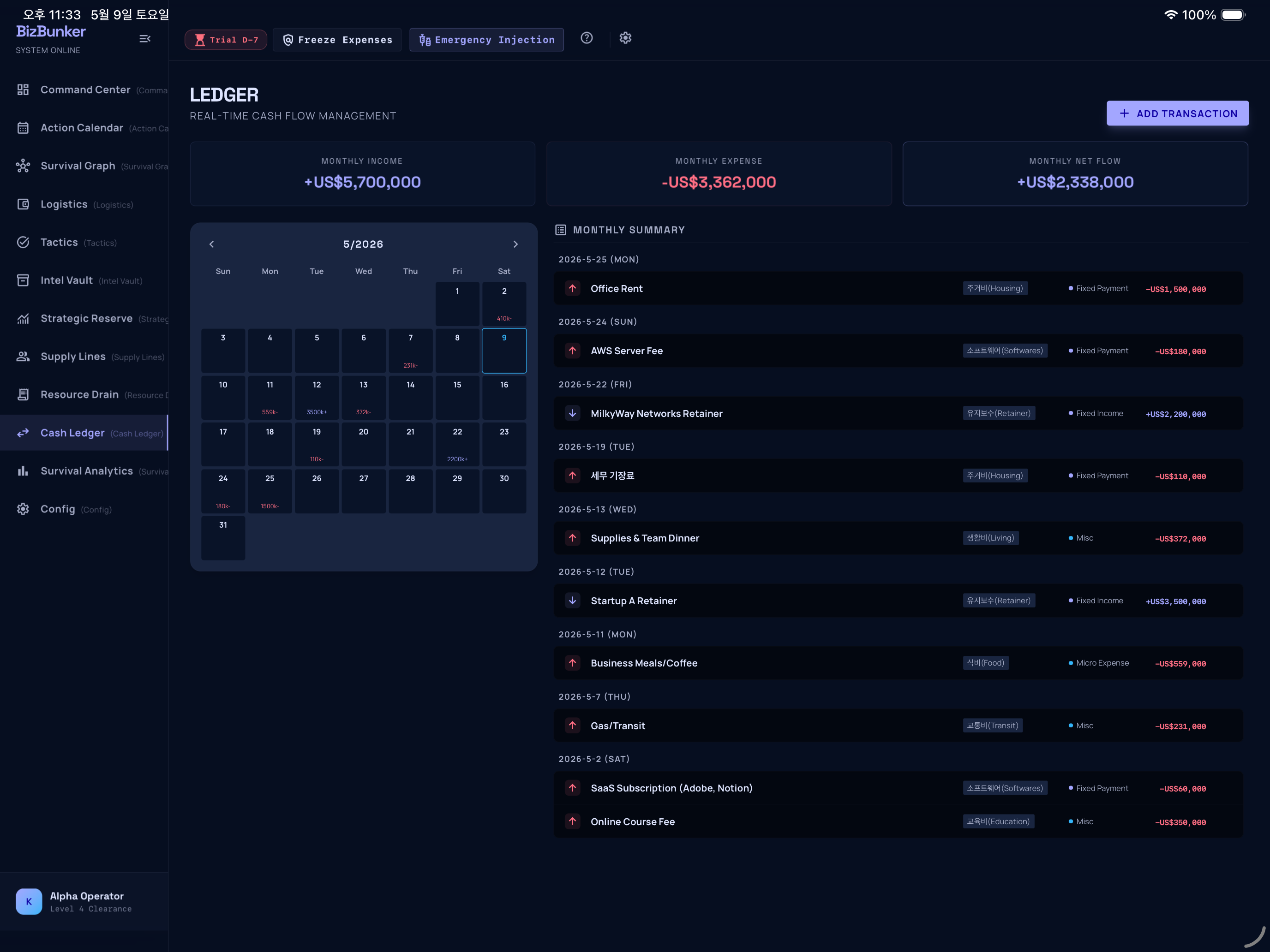Go to Survival Analytics page
1270x952 pixels.
tap(84, 470)
